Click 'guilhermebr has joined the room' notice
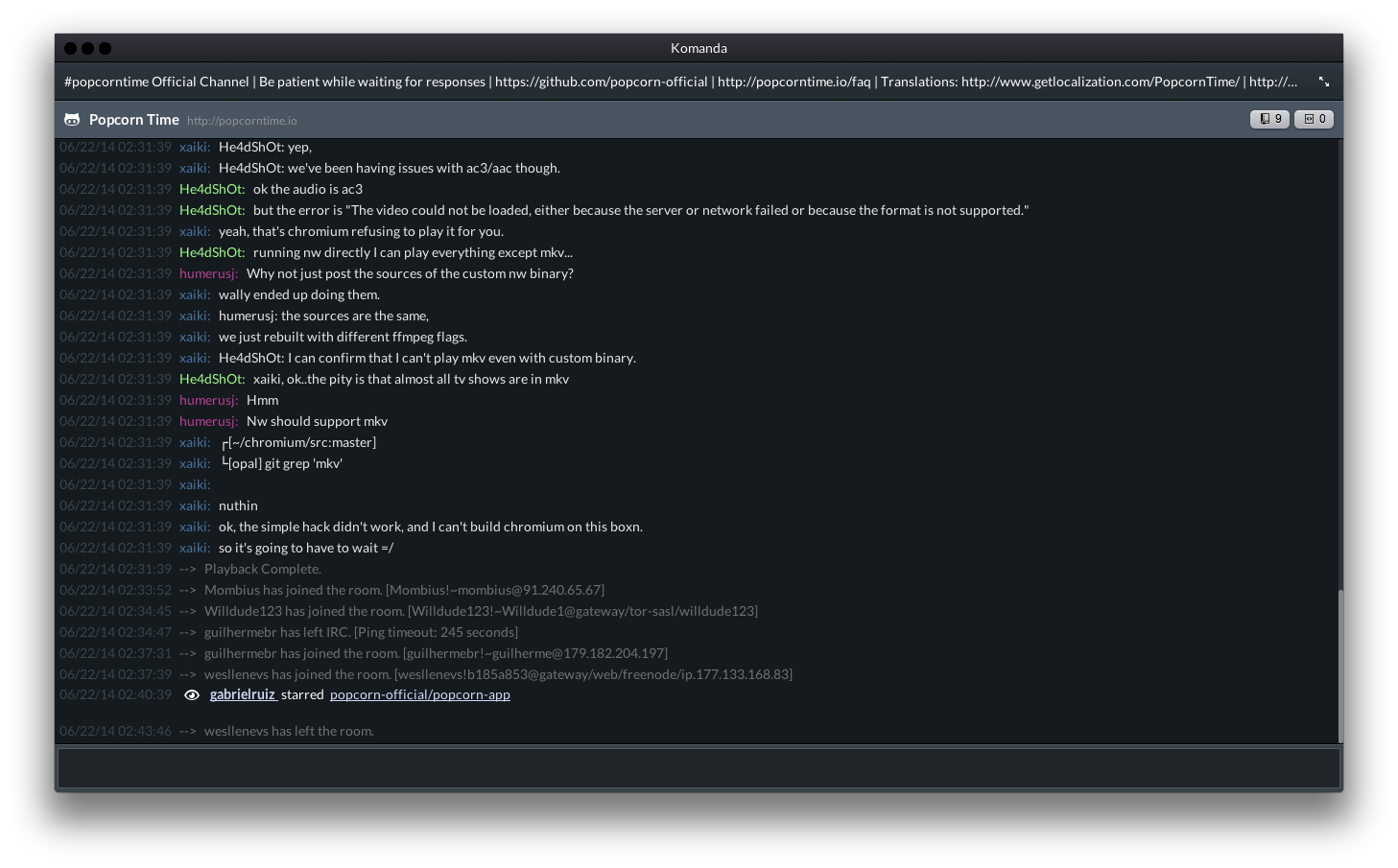 coord(436,653)
